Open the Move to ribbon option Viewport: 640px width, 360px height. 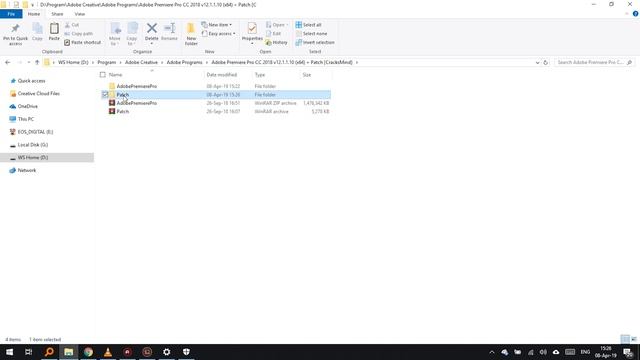pyautogui.click(x=115, y=34)
